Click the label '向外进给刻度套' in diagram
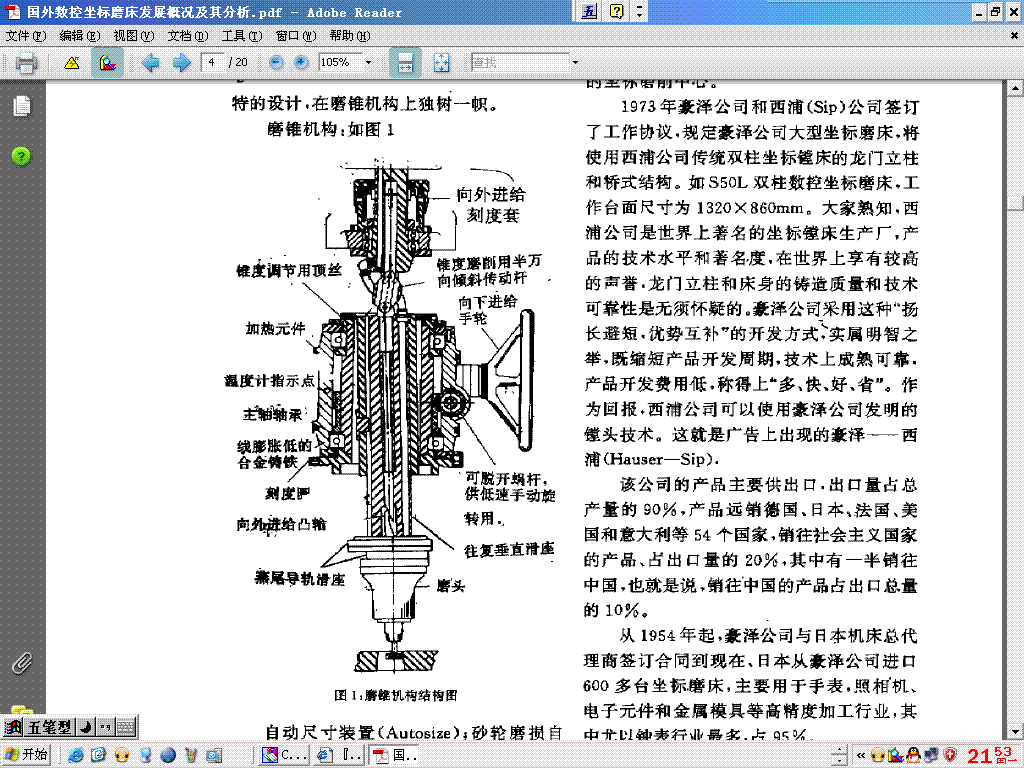Image resolution: width=1024 pixels, height=768 pixels. coord(491,204)
